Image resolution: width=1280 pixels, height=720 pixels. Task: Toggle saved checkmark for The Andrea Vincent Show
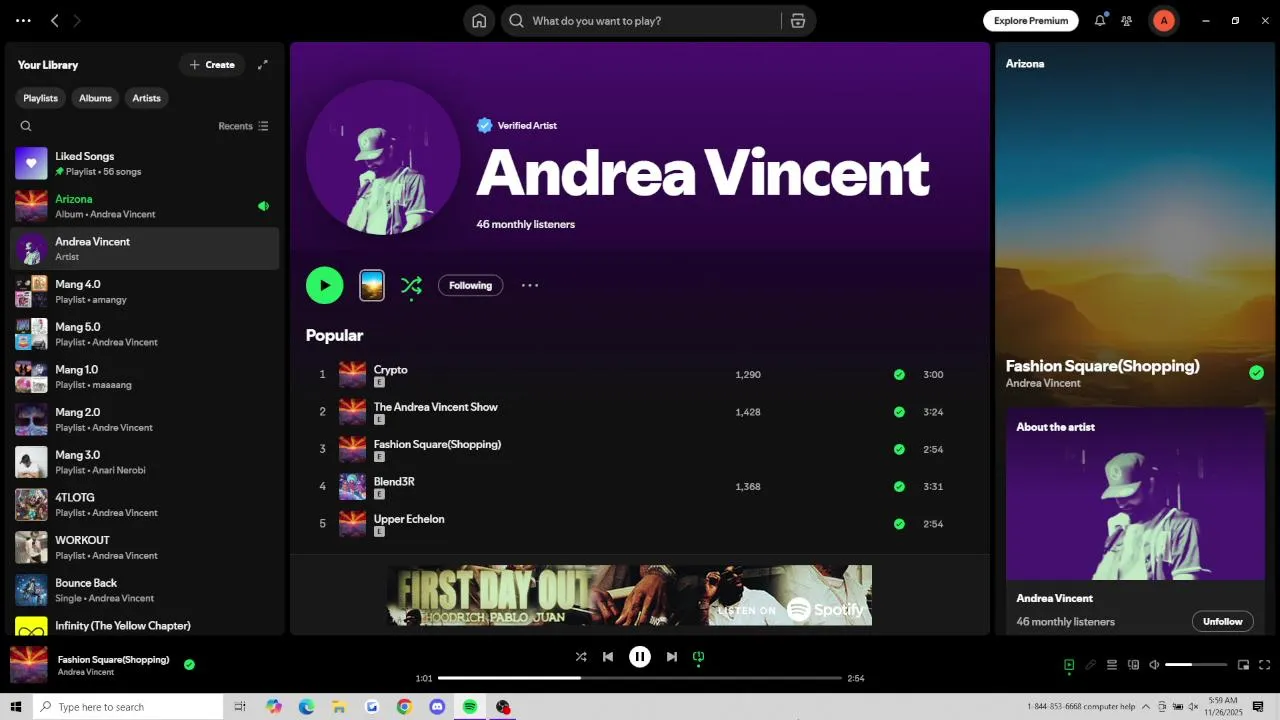tap(899, 412)
